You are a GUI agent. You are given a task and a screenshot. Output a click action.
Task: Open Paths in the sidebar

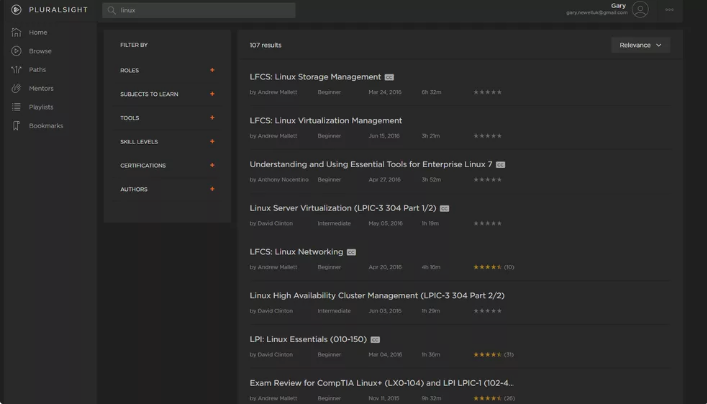(37, 69)
